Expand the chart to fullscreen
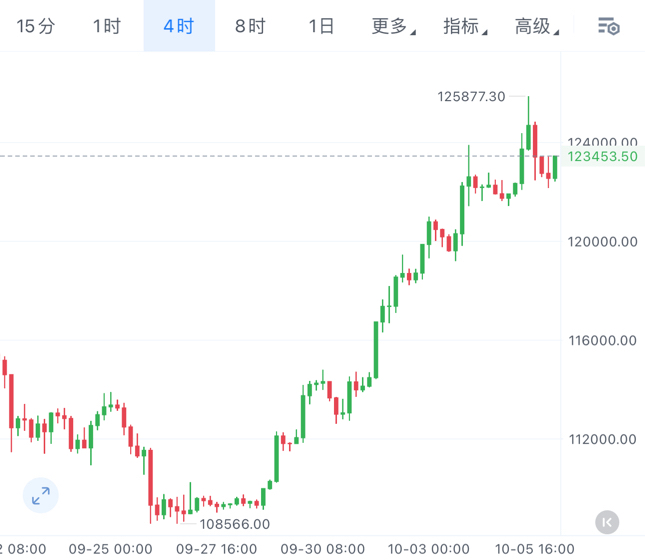The width and height of the screenshot is (645, 560). (x=41, y=494)
